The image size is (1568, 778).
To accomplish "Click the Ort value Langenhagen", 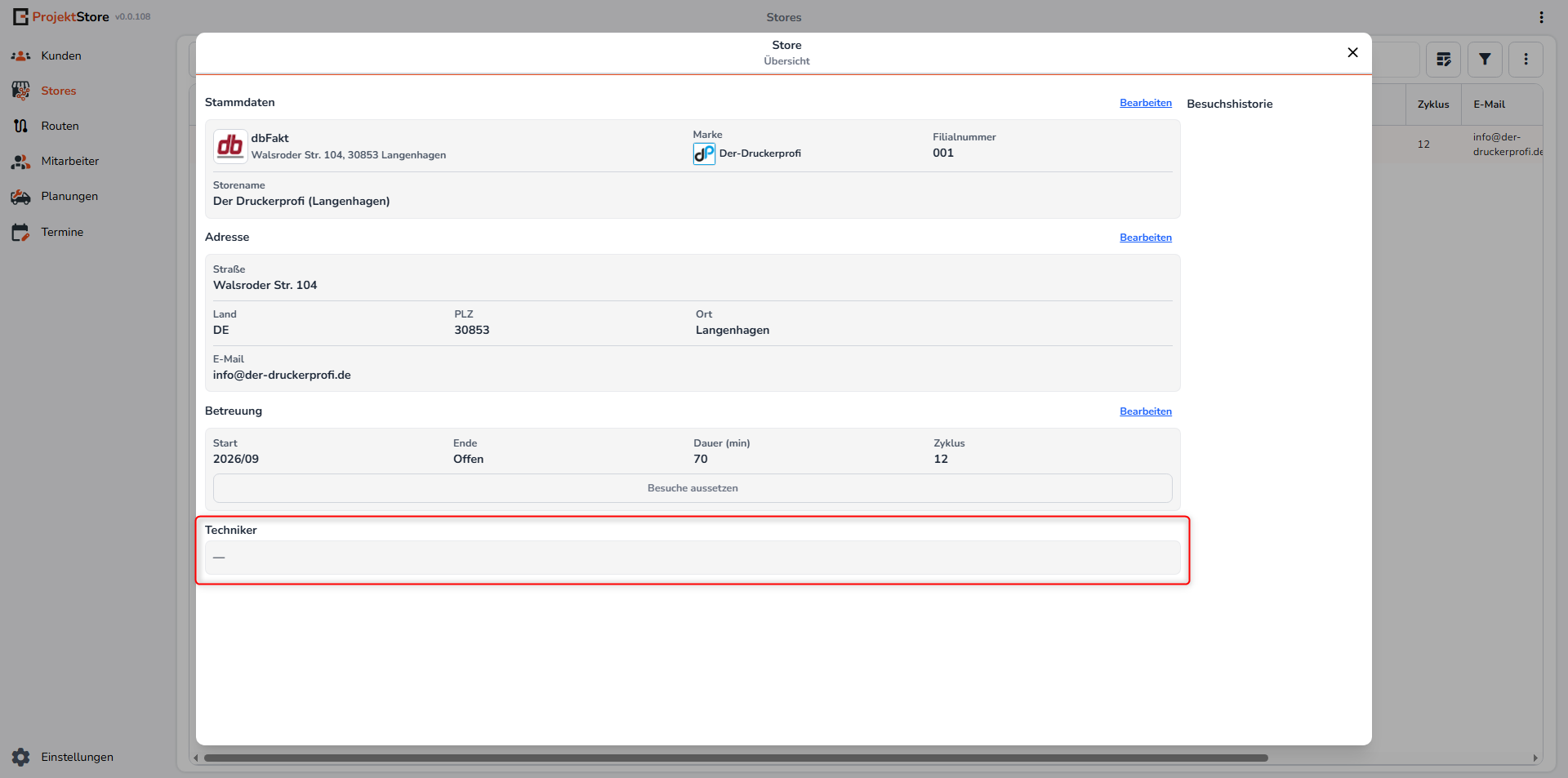I will pyautogui.click(x=733, y=330).
